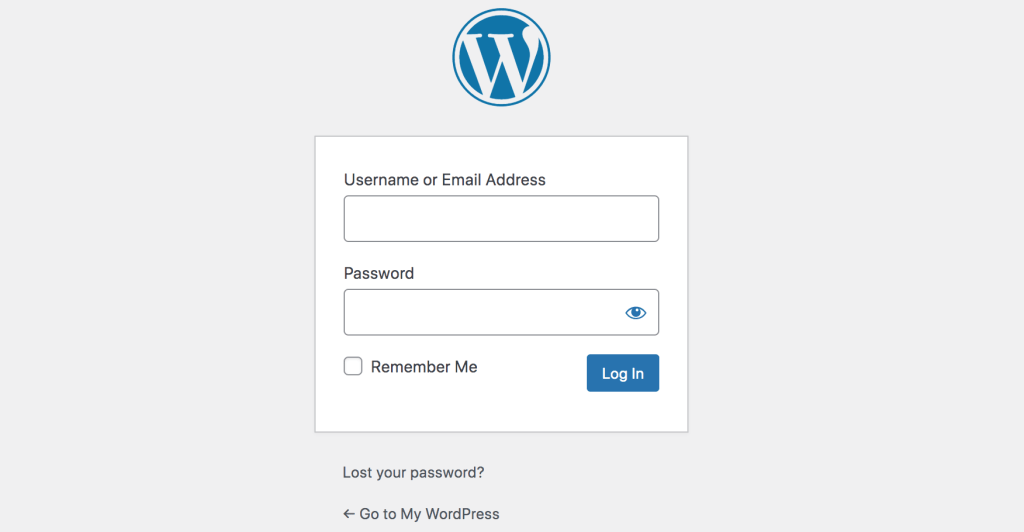Click the Remember Me label text
Screen dimensions: 1024x532
click(424, 367)
